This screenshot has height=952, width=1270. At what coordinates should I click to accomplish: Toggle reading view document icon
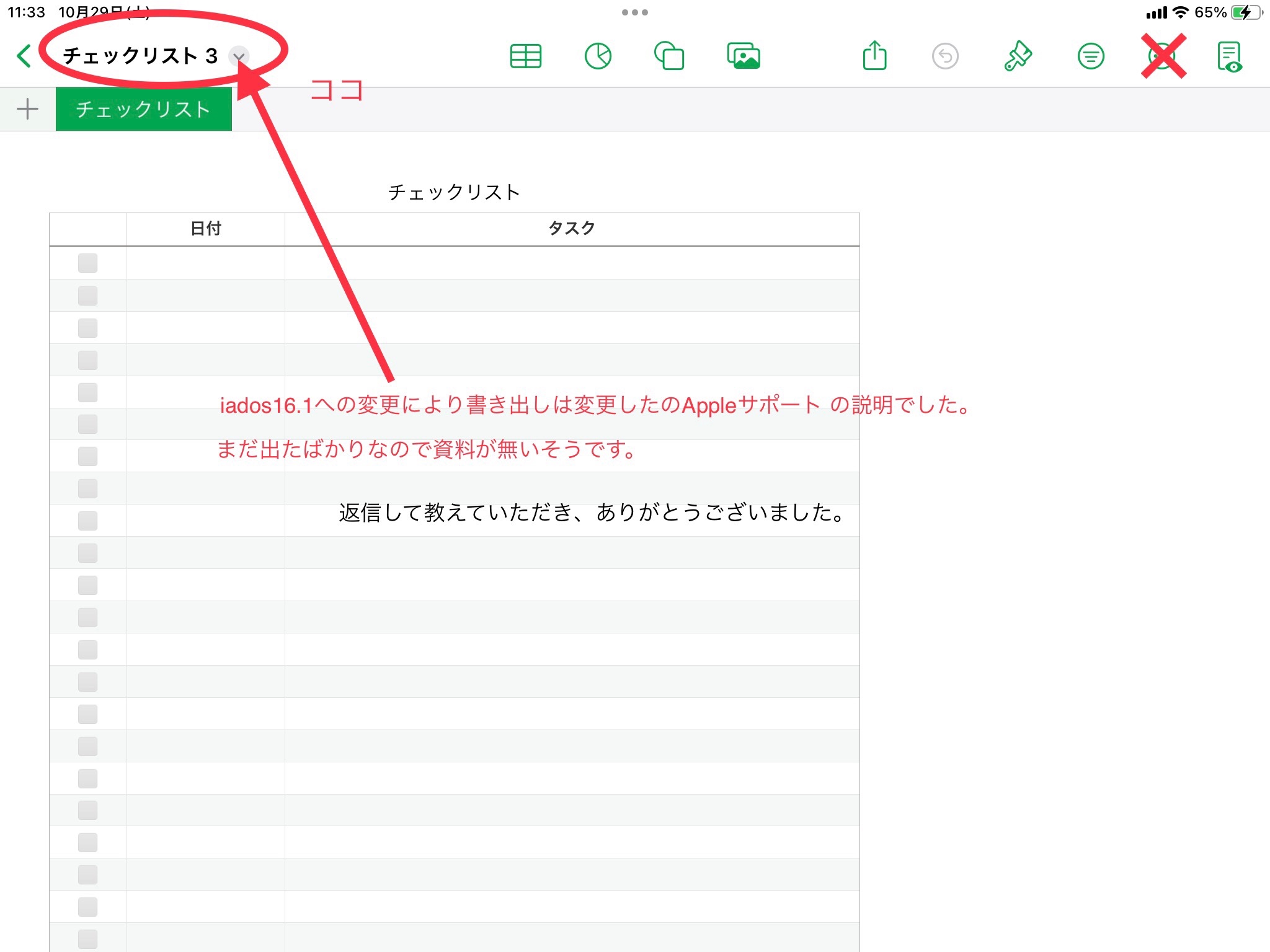[1229, 56]
